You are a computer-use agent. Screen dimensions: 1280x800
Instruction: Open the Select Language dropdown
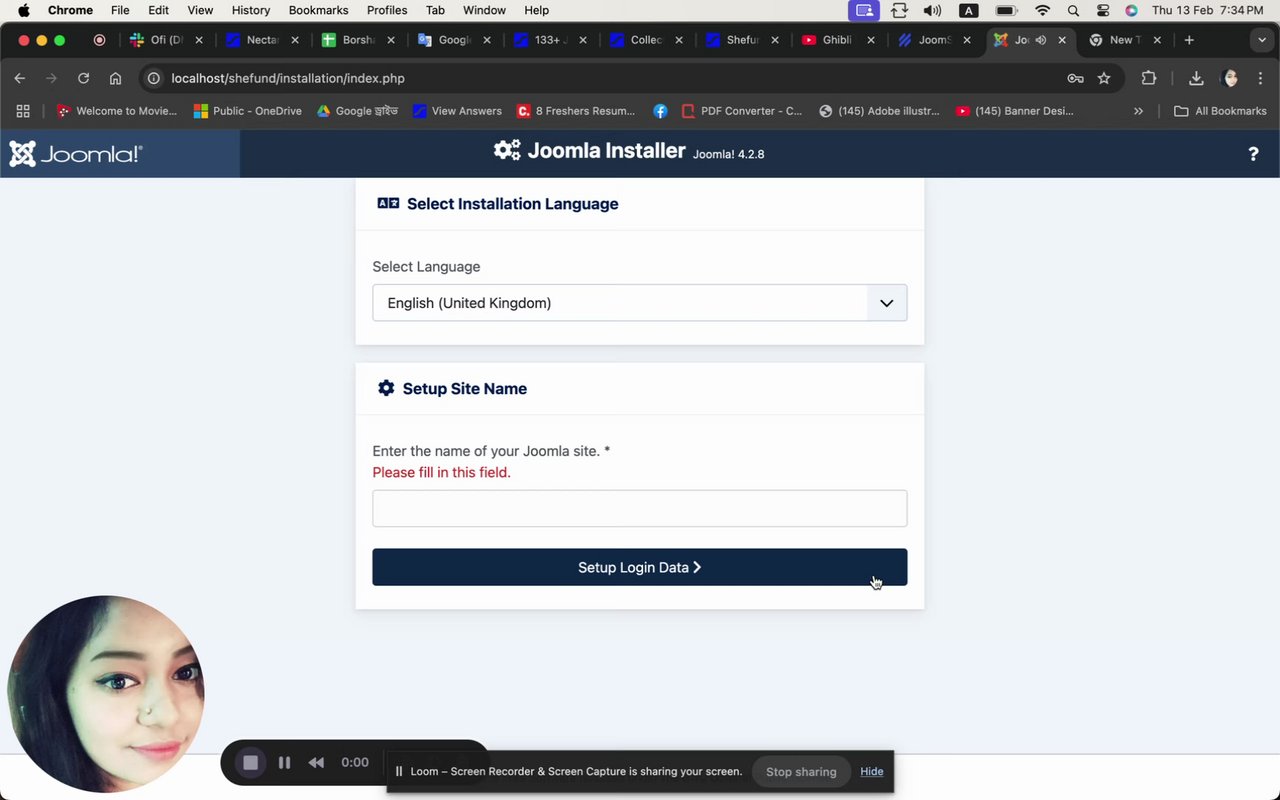pyautogui.click(x=640, y=303)
